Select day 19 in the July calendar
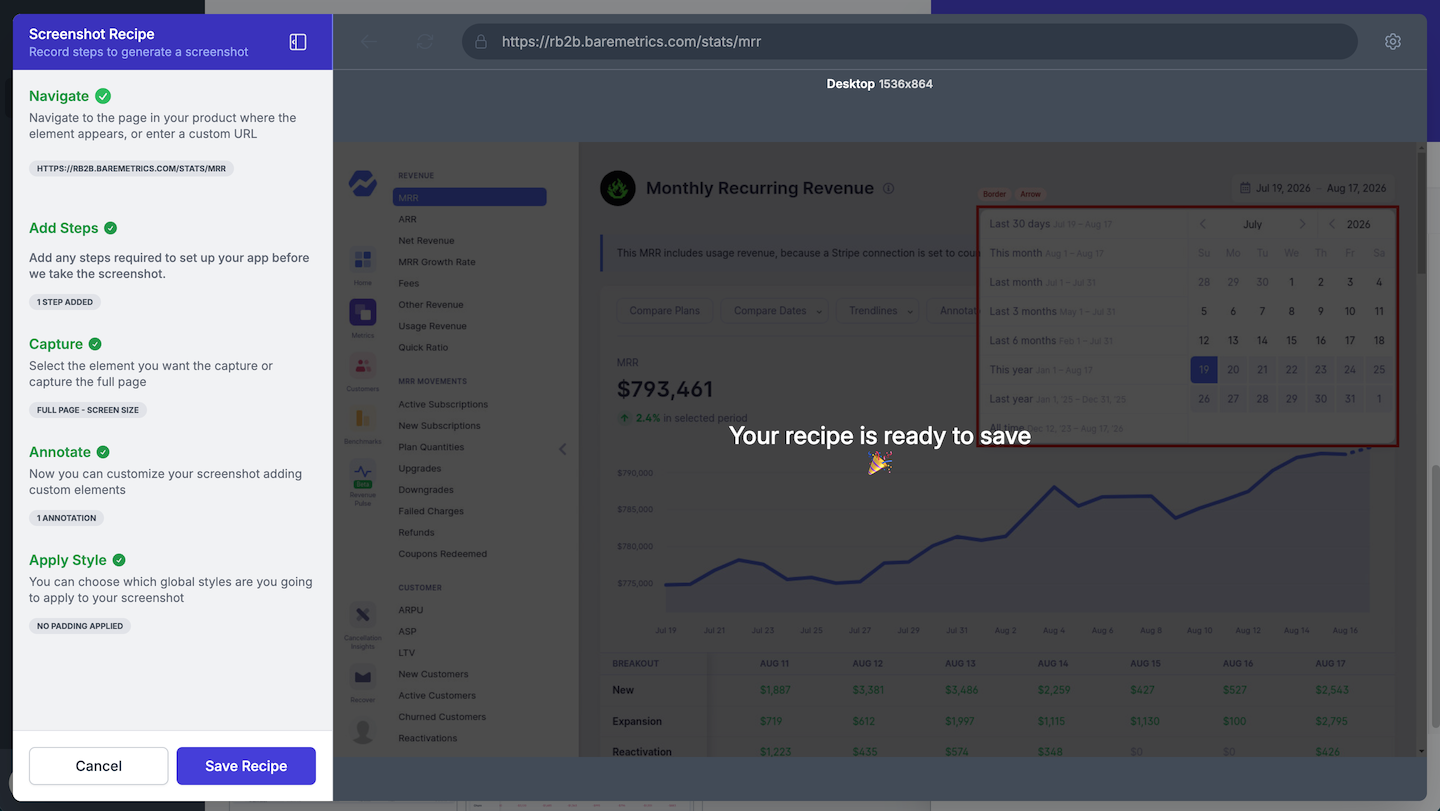Screen dimensions: 1440x811 coord(1204,369)
